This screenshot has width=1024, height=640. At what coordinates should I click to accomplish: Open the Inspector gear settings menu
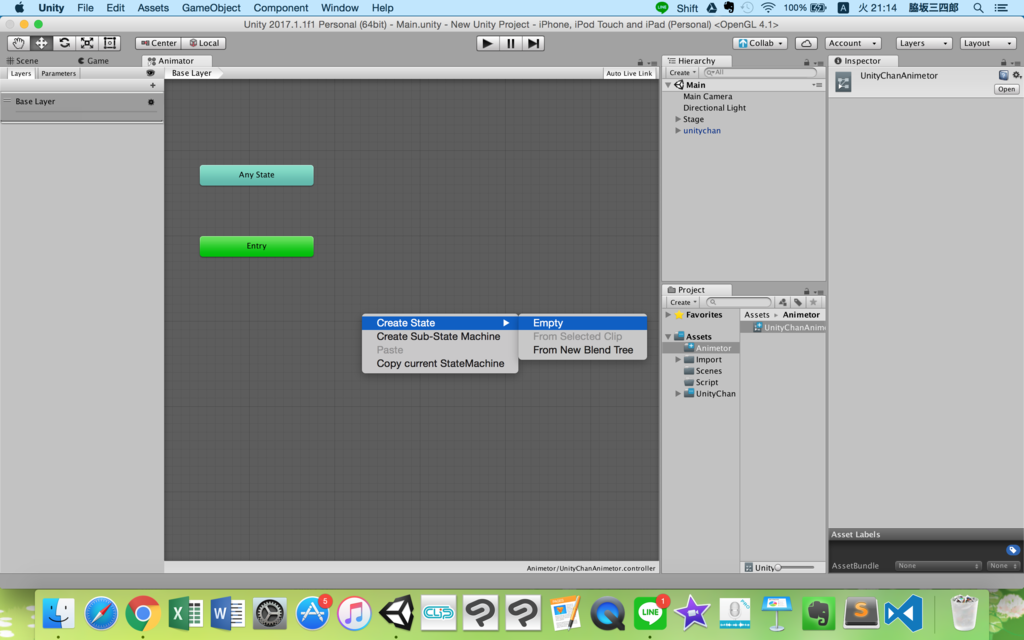1016,75
